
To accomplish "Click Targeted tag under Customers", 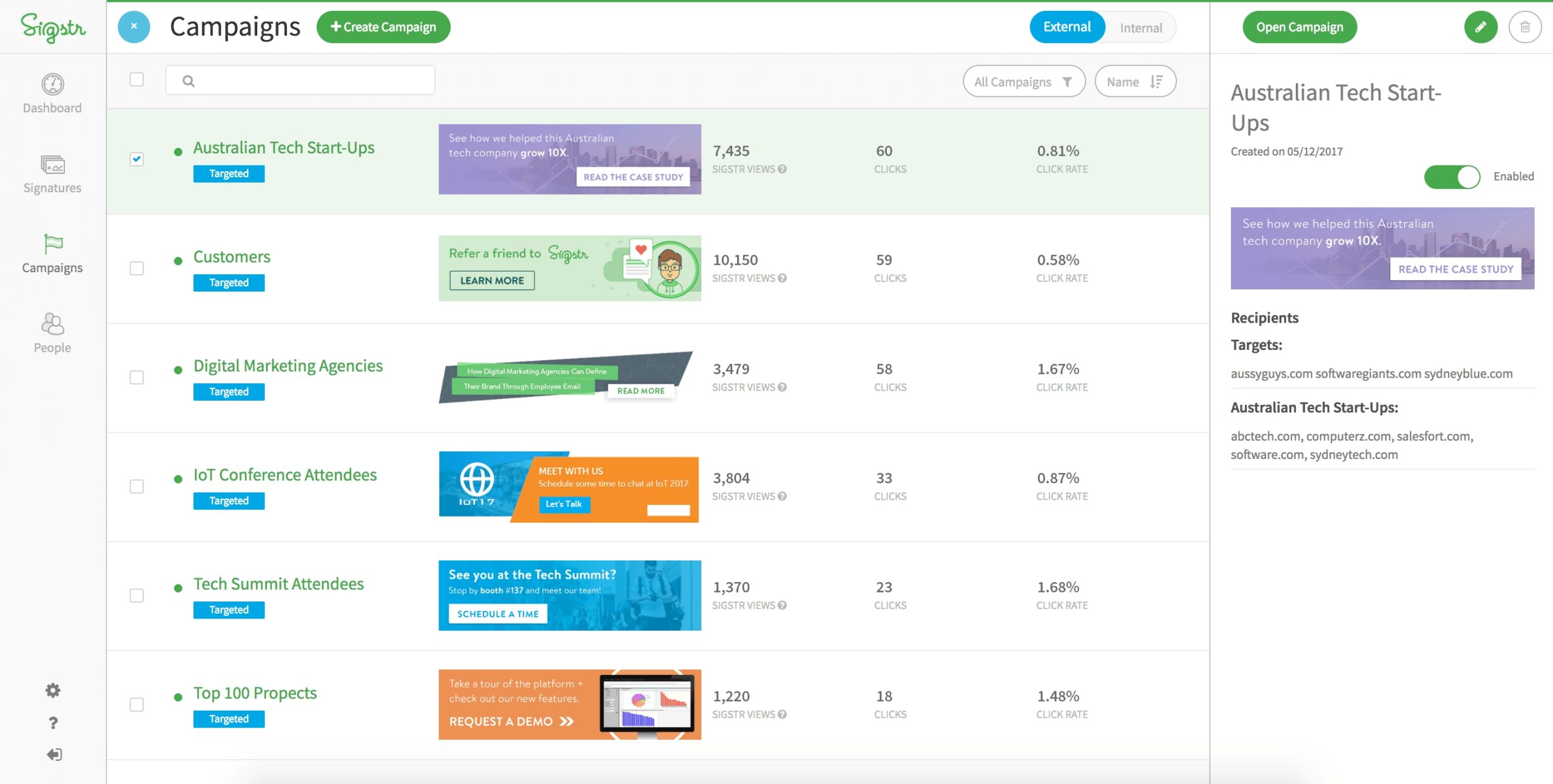I will 229,283.
